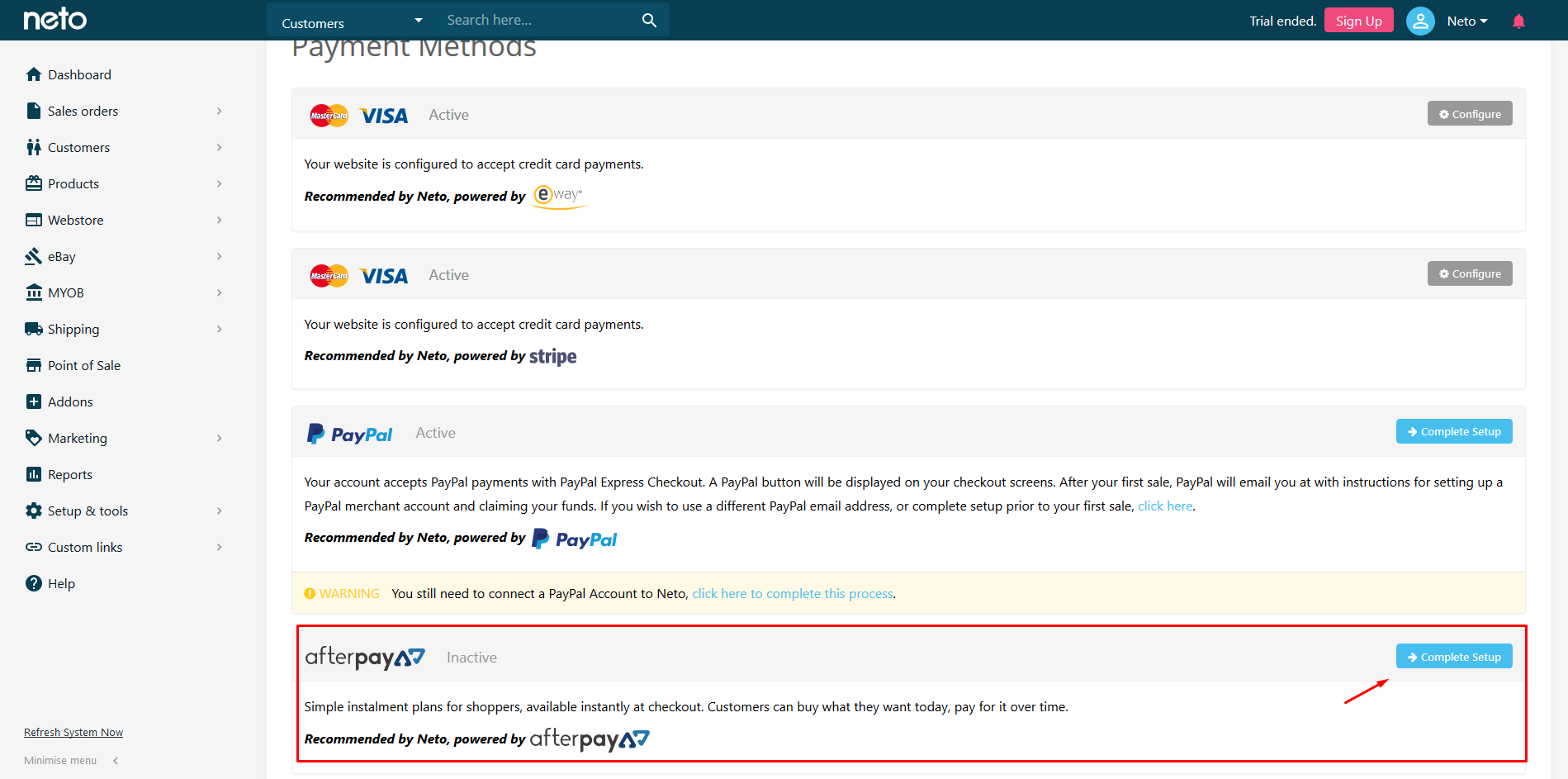Click the Mastercard Visa logos in eWAY row
This screenshot has width=1568, height=779.
point(358,116)
